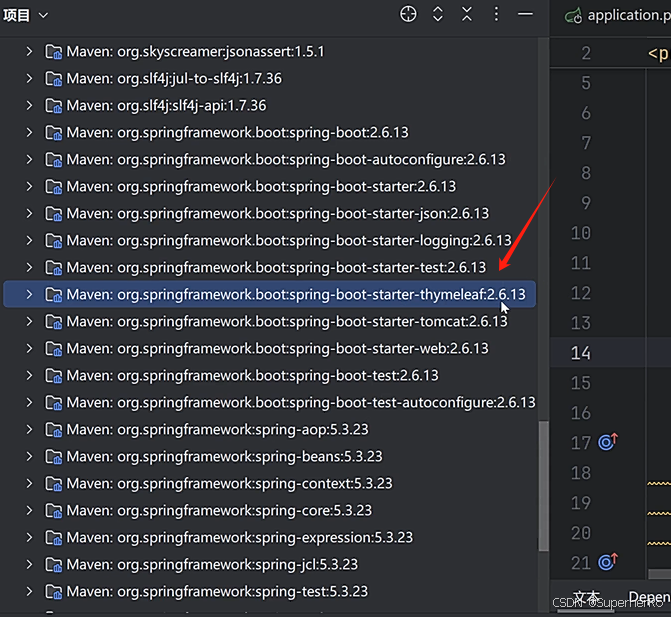Expand spring-boot-starter-logging:2.6.13 node
Image resolution: width=671 pixels, height=617 pixels.
point(29,240)
